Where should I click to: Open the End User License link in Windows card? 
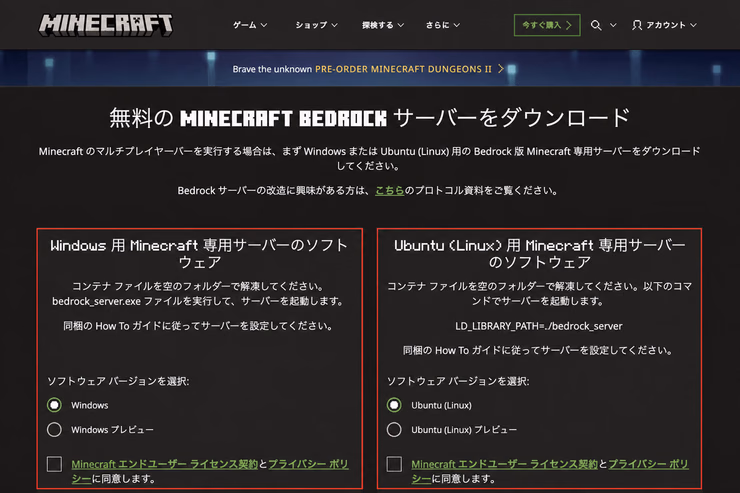tap(165, 464)
